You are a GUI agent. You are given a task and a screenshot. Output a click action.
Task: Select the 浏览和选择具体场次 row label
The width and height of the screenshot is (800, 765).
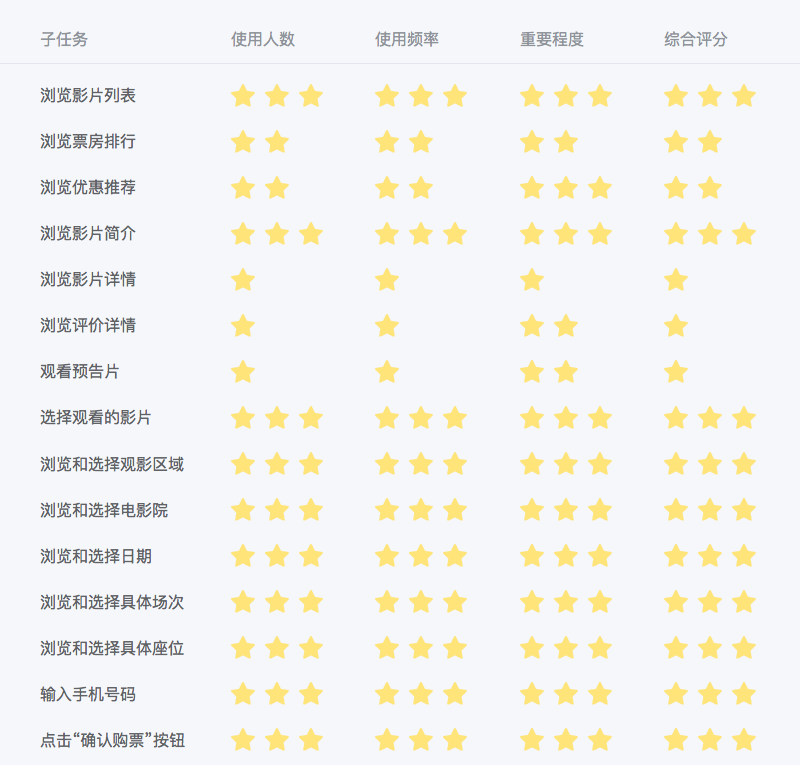[x=112, y=602]
